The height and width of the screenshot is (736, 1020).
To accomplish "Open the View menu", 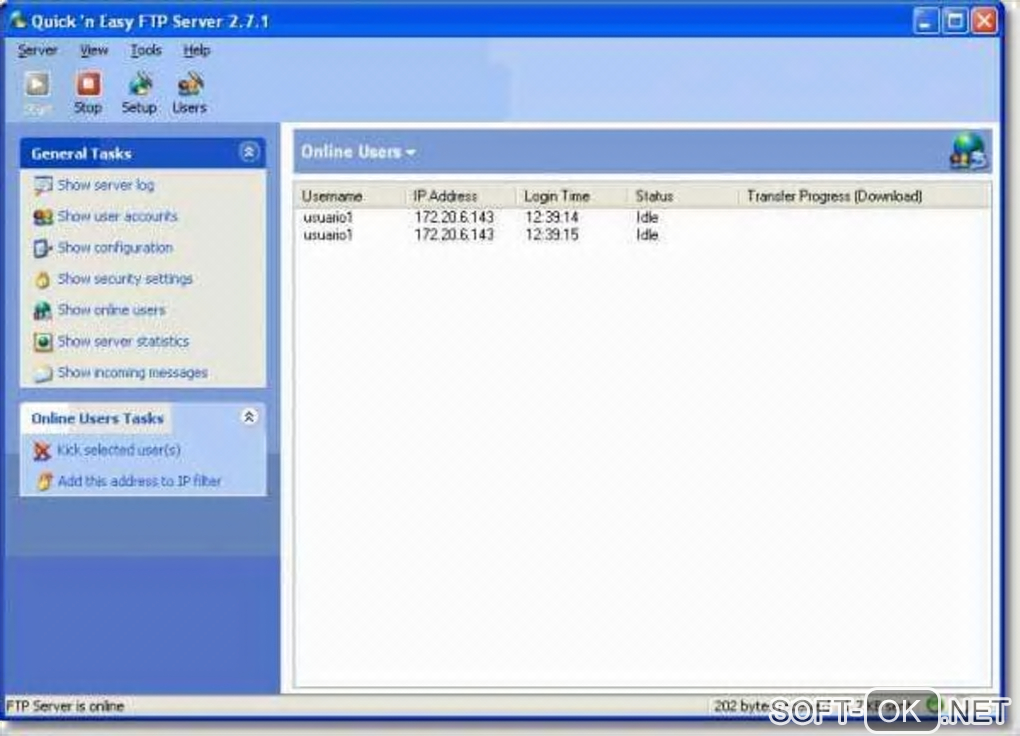I will (x=94, y=50).
